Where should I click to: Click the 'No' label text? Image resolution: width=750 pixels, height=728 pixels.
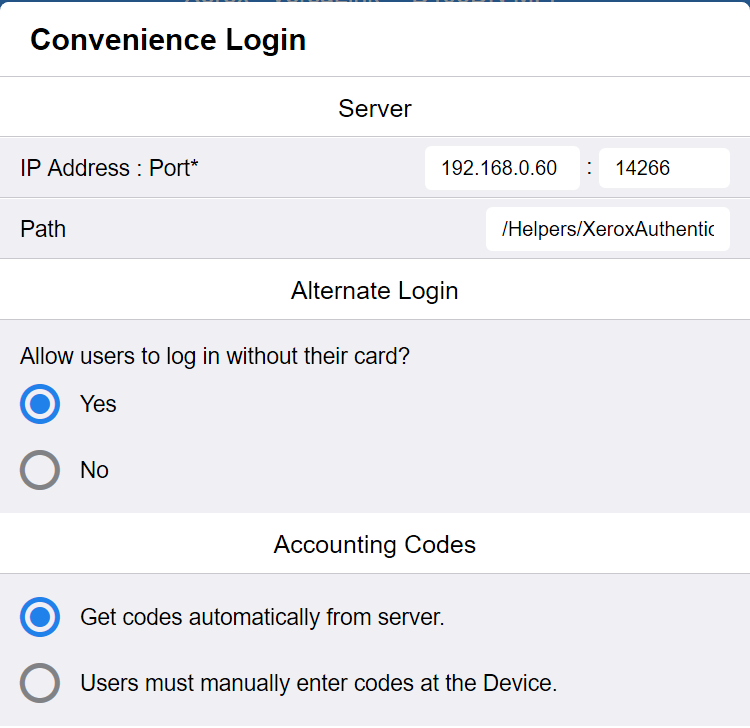click(x=94, y=470)
